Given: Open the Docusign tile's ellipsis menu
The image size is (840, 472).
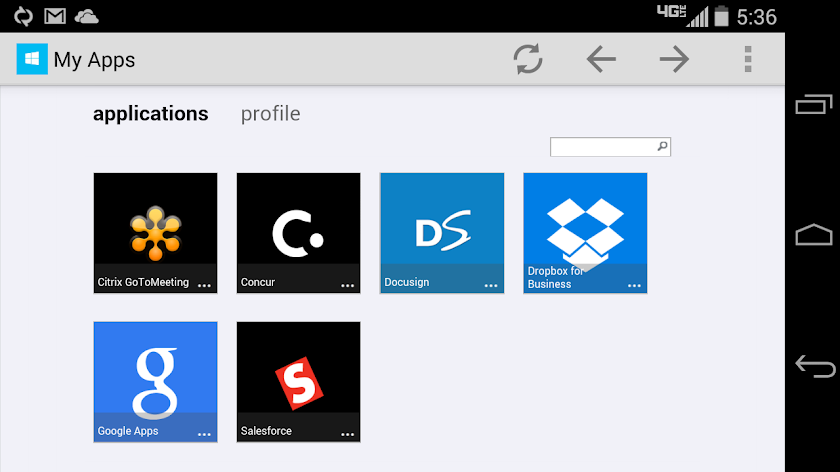Looking at the screenshot, I should (491, 286).
